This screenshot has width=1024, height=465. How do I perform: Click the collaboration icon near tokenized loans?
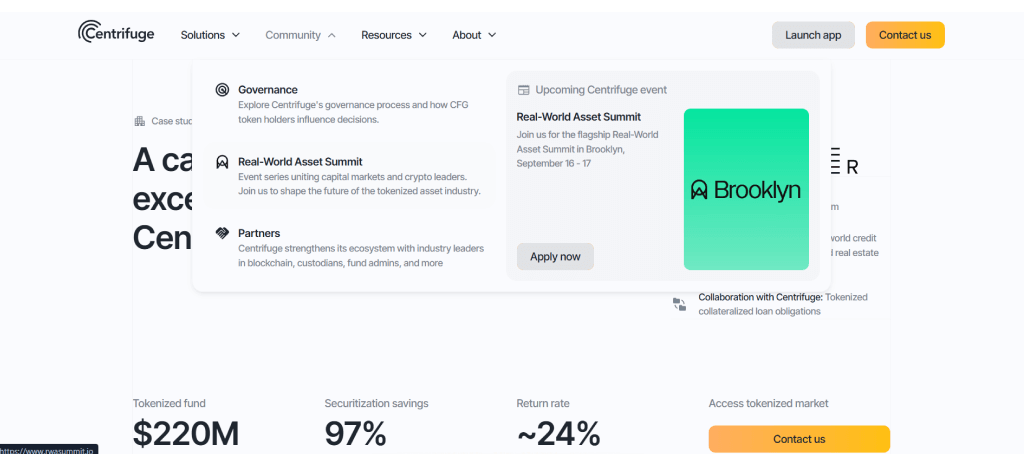[680, 304]
